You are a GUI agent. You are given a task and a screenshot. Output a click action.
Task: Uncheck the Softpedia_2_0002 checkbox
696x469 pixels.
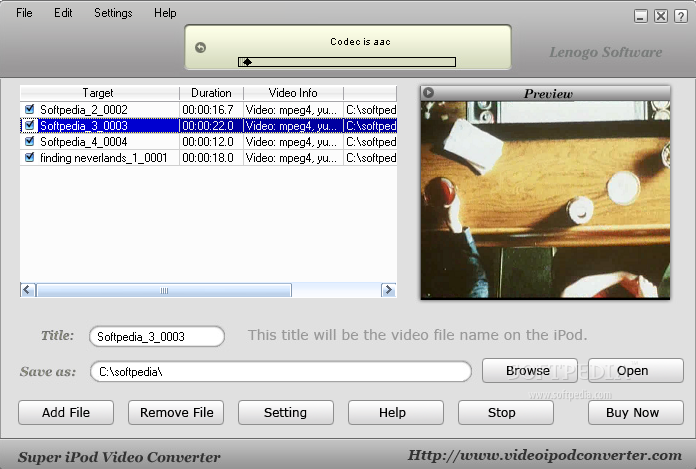[x=30, y=109]
